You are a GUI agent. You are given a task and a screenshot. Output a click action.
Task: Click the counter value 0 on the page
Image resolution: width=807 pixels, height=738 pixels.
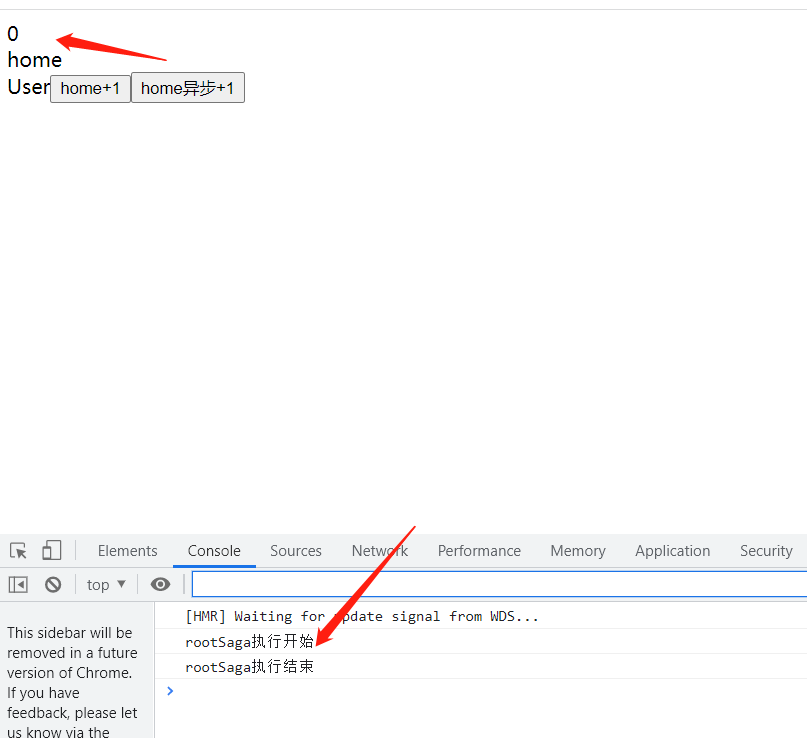(x=13, y=34)
